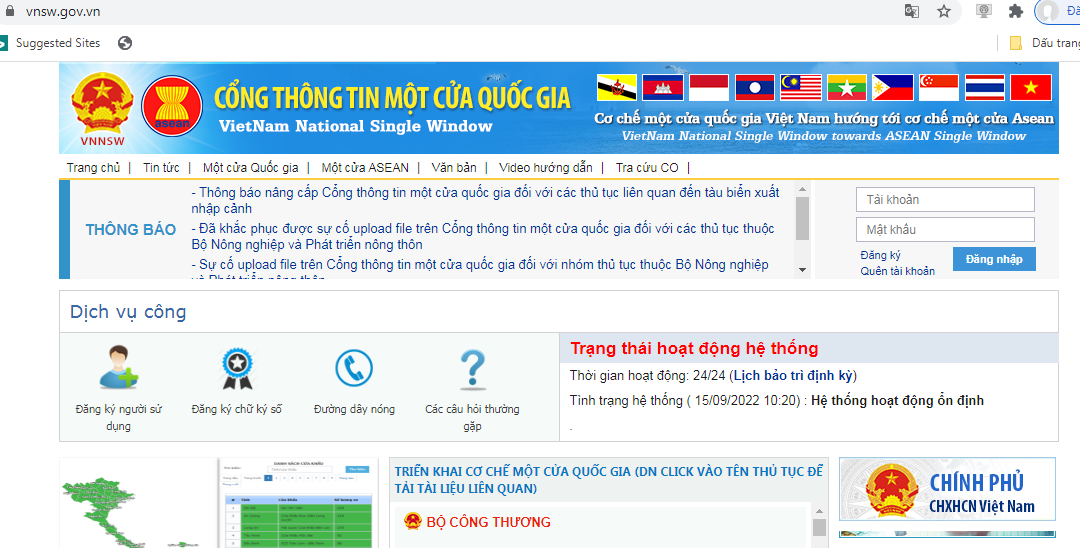Open the Lịch bảo trì định kỳ link
Viewport: 1080px width, 548px height.
793,375
